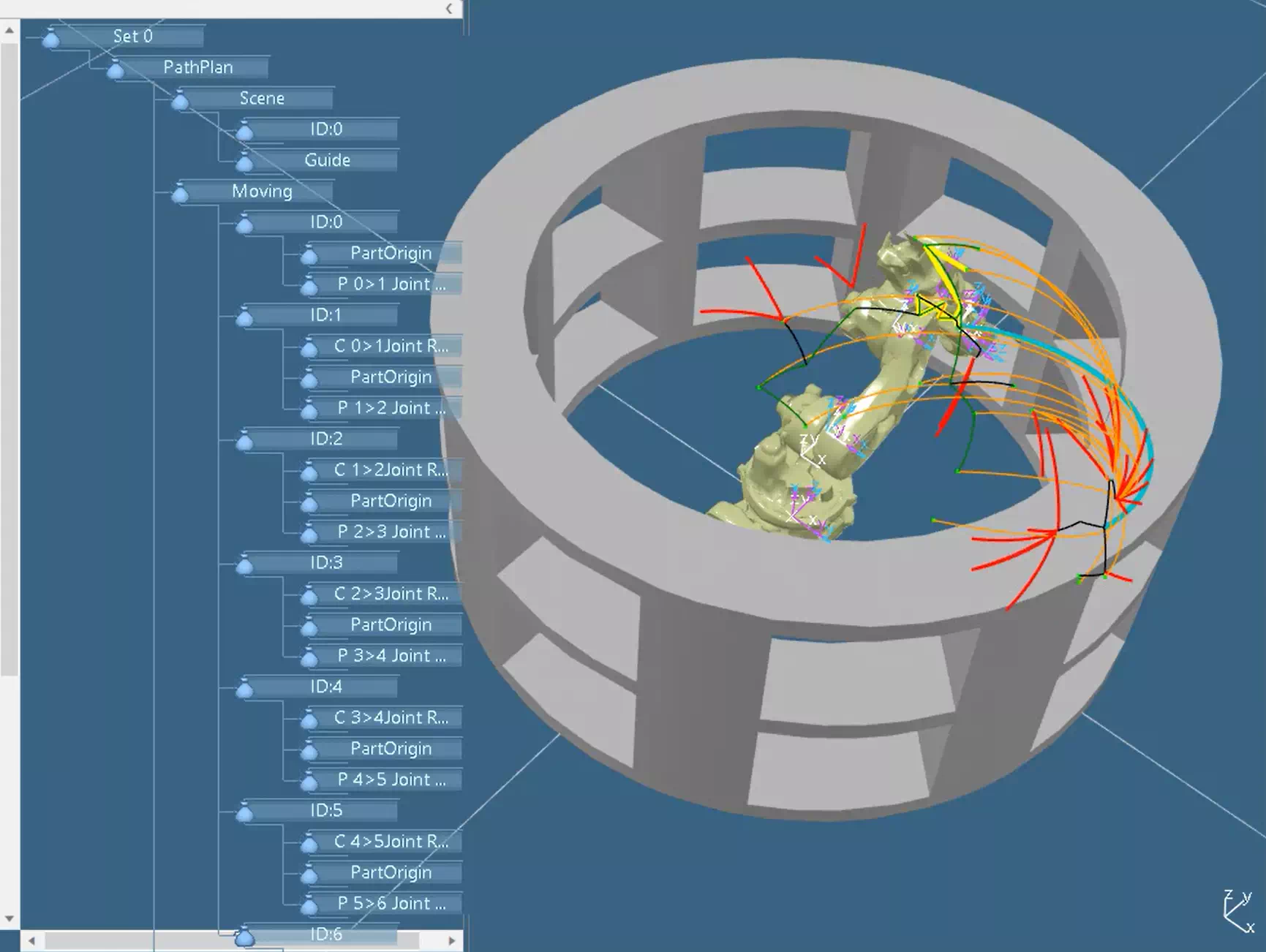Click the icon next to P 0>1 Joint
Screen dimensions: 1266x952
[x=309, y=286]
